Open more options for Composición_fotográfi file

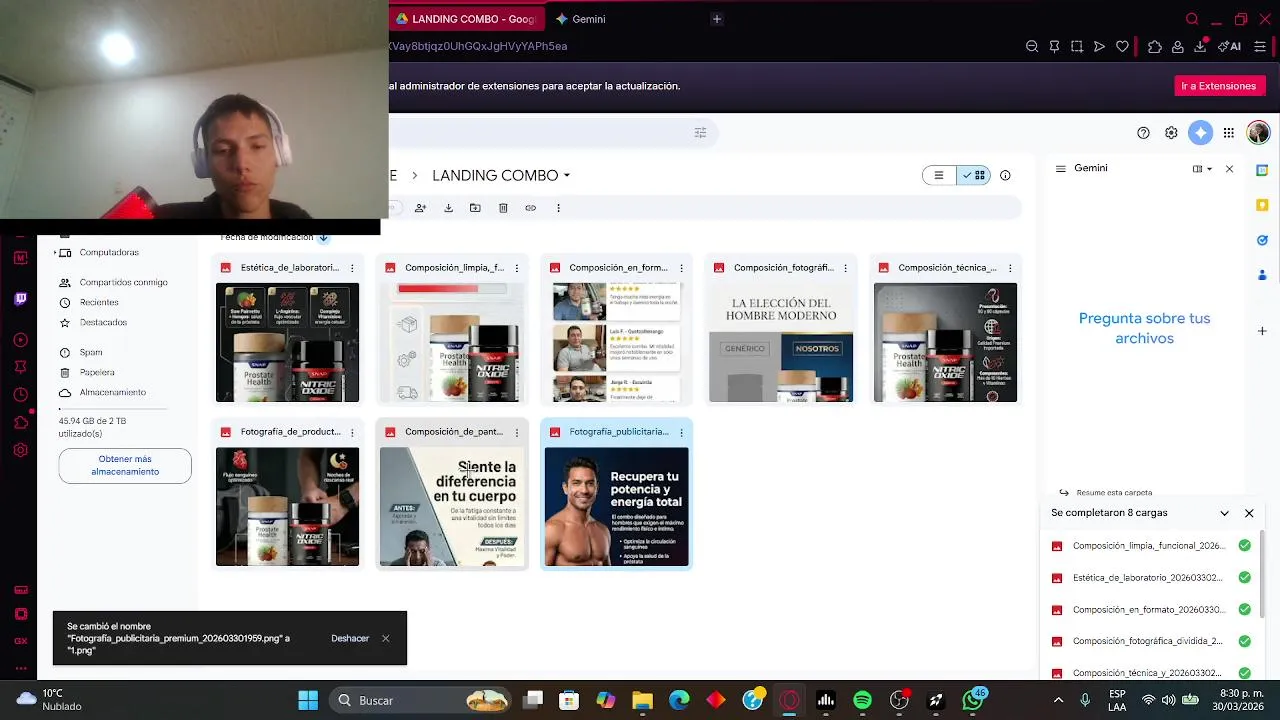(x=845, y=268)
